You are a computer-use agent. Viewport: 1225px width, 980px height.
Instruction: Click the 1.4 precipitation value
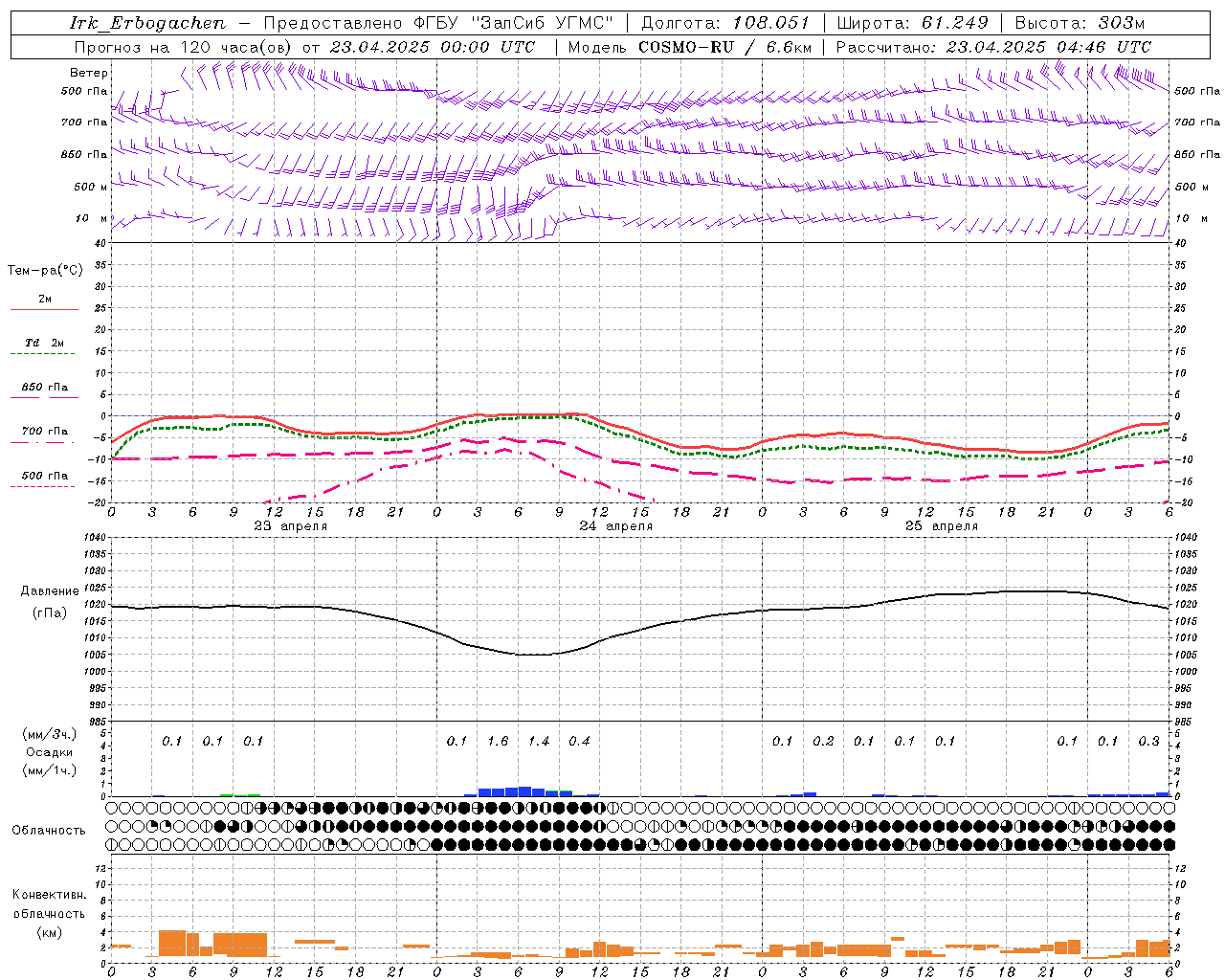tap(539, 741)
